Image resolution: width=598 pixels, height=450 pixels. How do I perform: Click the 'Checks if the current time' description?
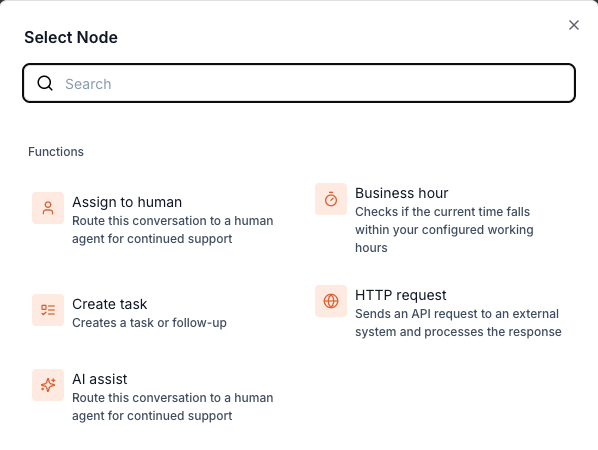444,230
